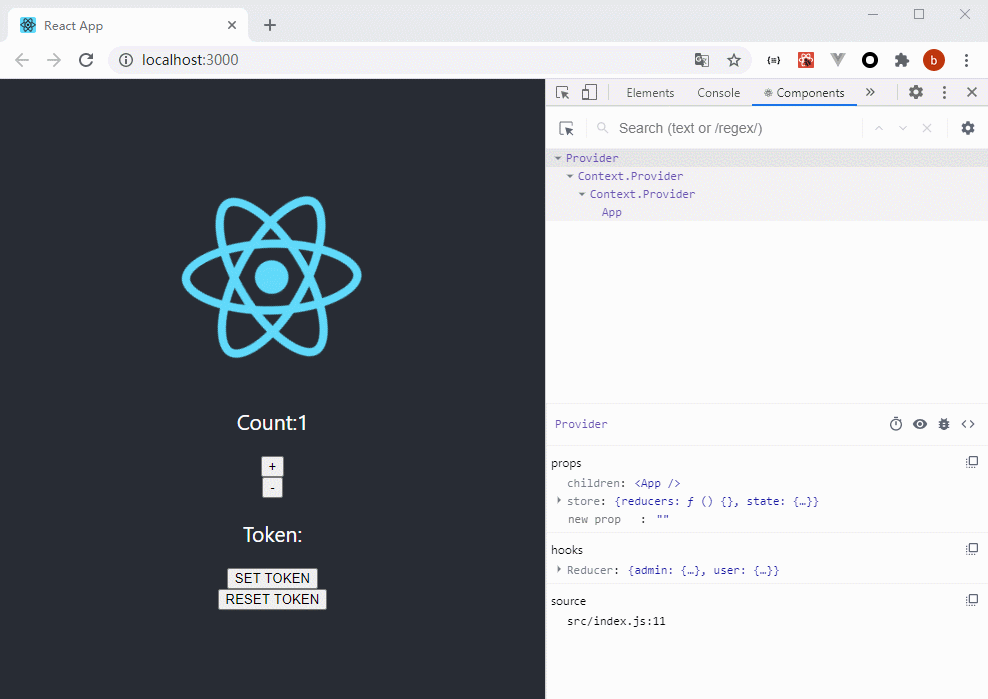Select the App component in tree
This screenshot has height=699, width=988.
[x=611, y=212]
